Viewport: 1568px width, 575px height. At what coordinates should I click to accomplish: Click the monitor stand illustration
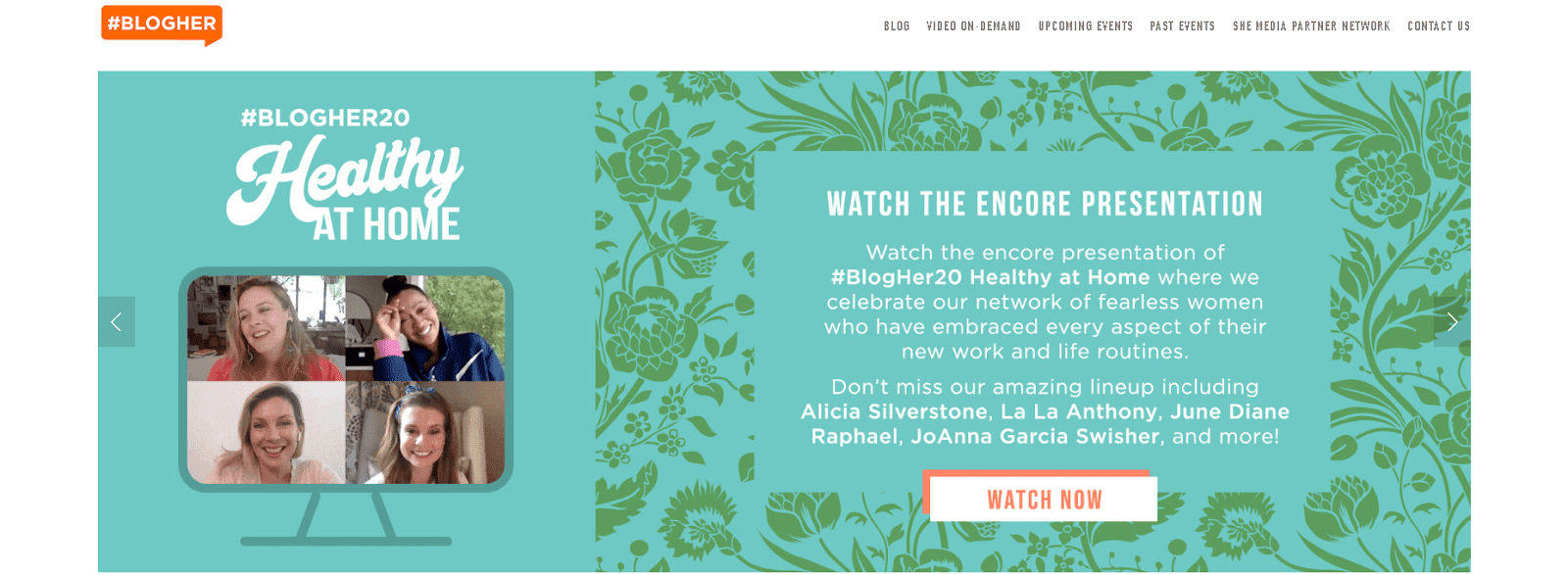(346, 519)
